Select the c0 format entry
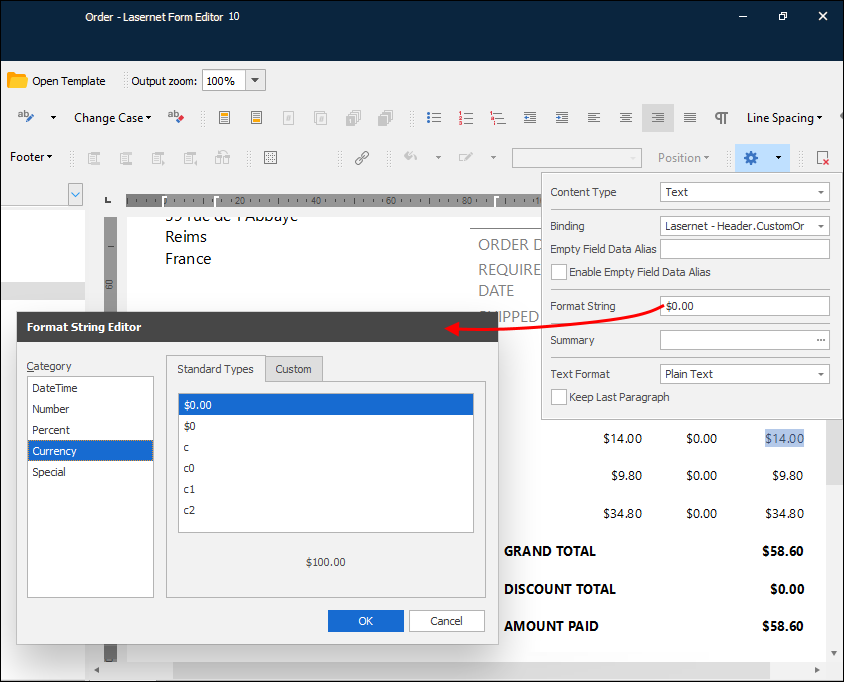 pos(326,468)
